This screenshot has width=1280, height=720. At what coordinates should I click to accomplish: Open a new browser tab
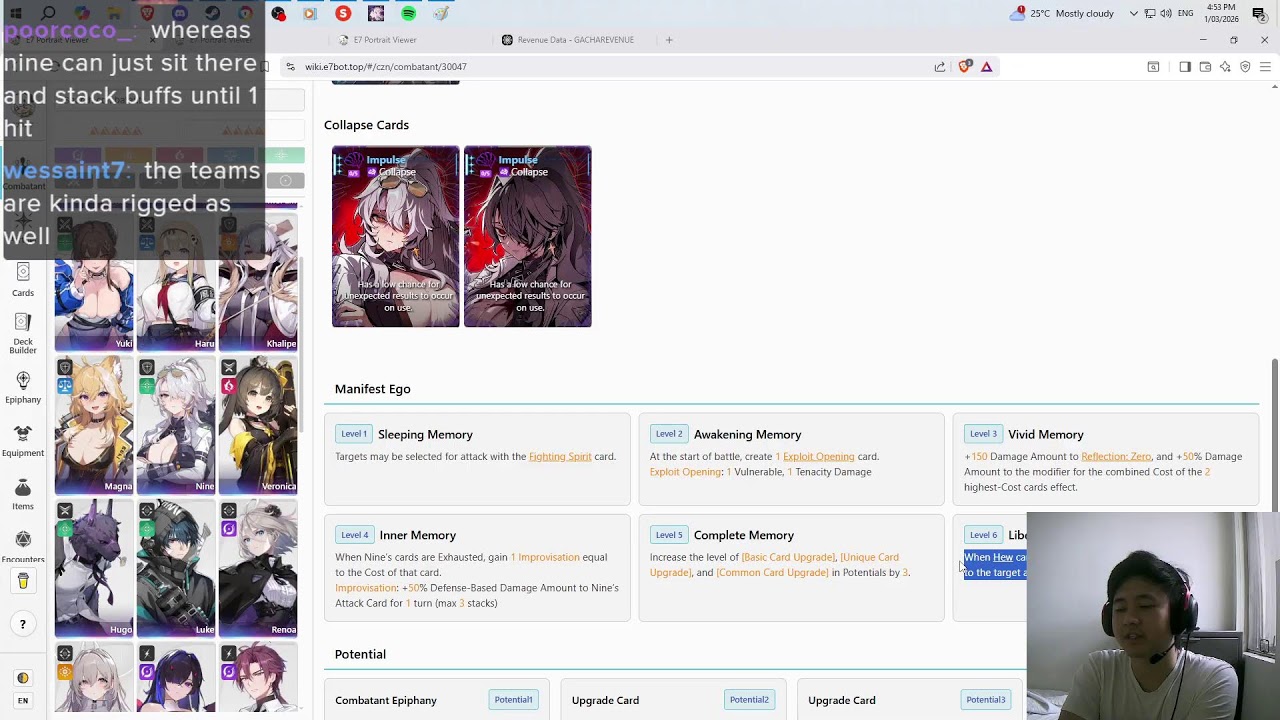pos(669,40)
